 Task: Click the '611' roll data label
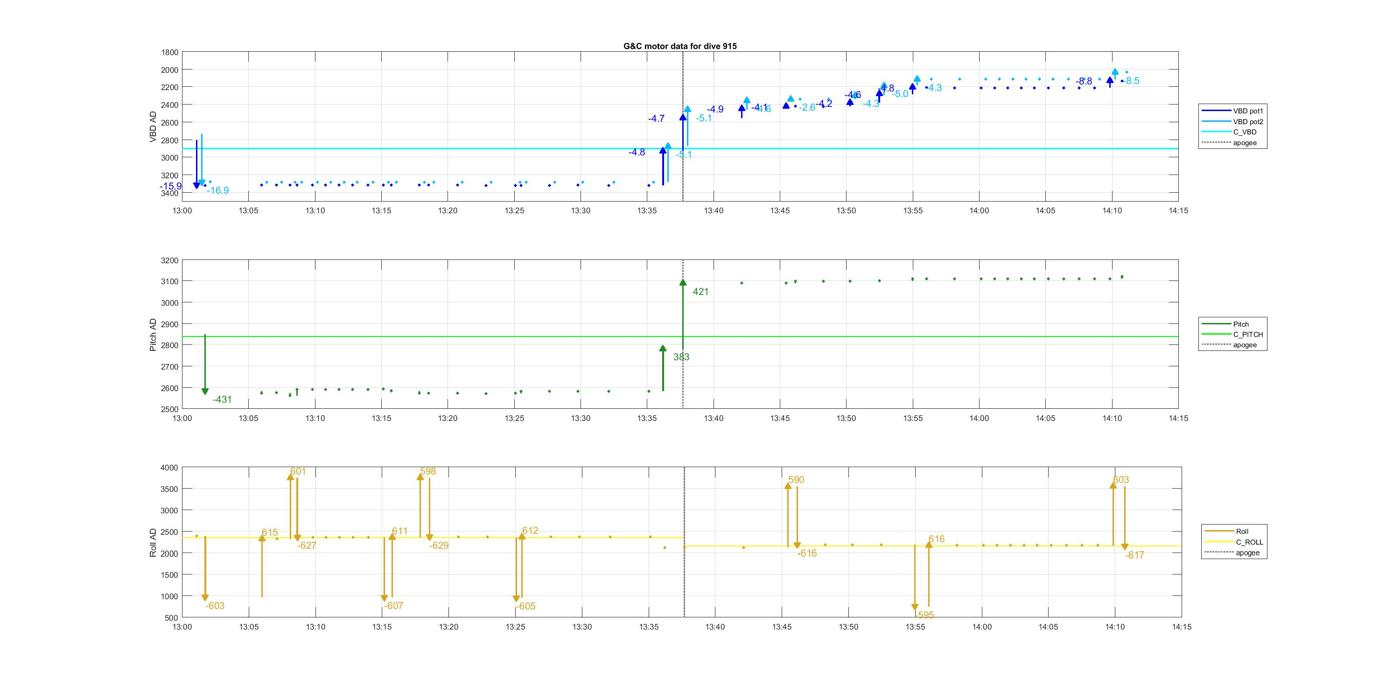click(x=400, y=531)
